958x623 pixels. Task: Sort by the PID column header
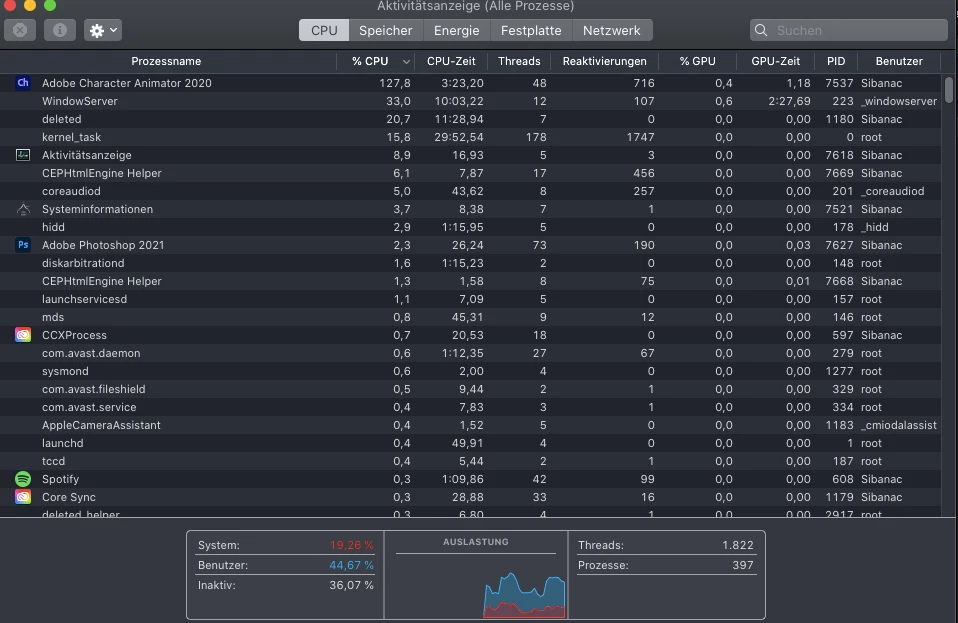point(836,61)
